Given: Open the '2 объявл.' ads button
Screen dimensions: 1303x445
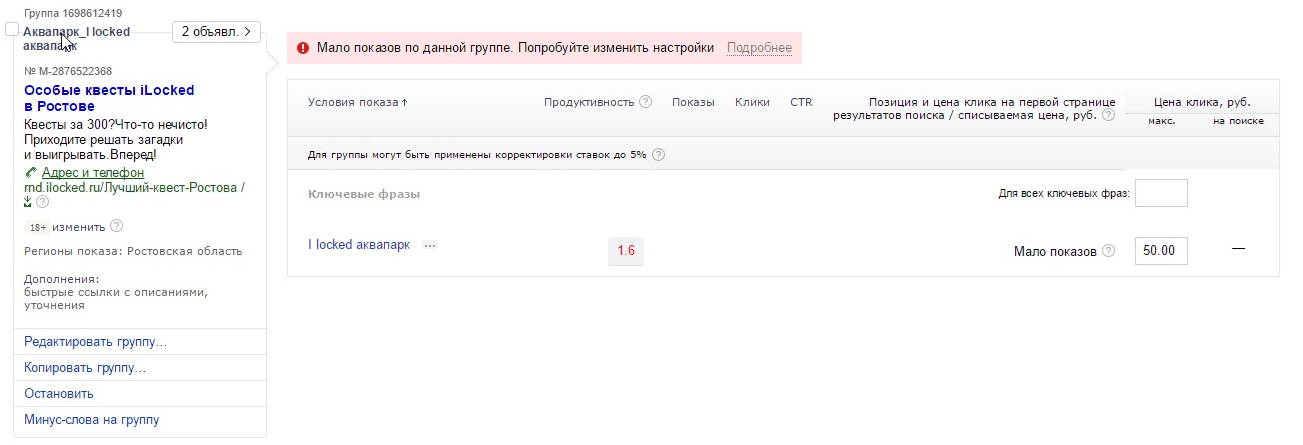Looking at the screenshot, I should click(216, 32).
